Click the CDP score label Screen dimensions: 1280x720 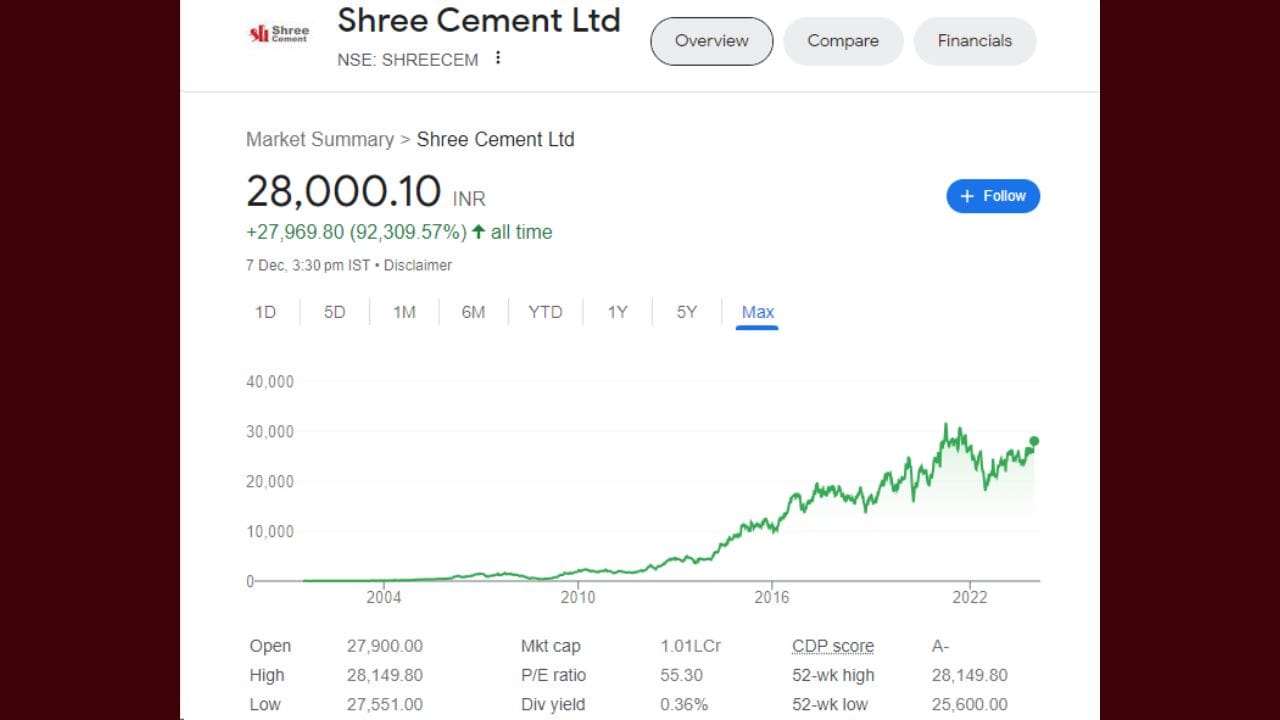point(832,646)
